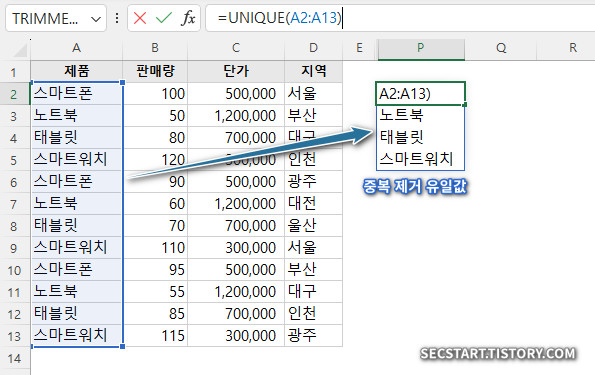Click cell B2 with value 100
The width and height of the screenshot is (595, 375).
coord(155,93)
